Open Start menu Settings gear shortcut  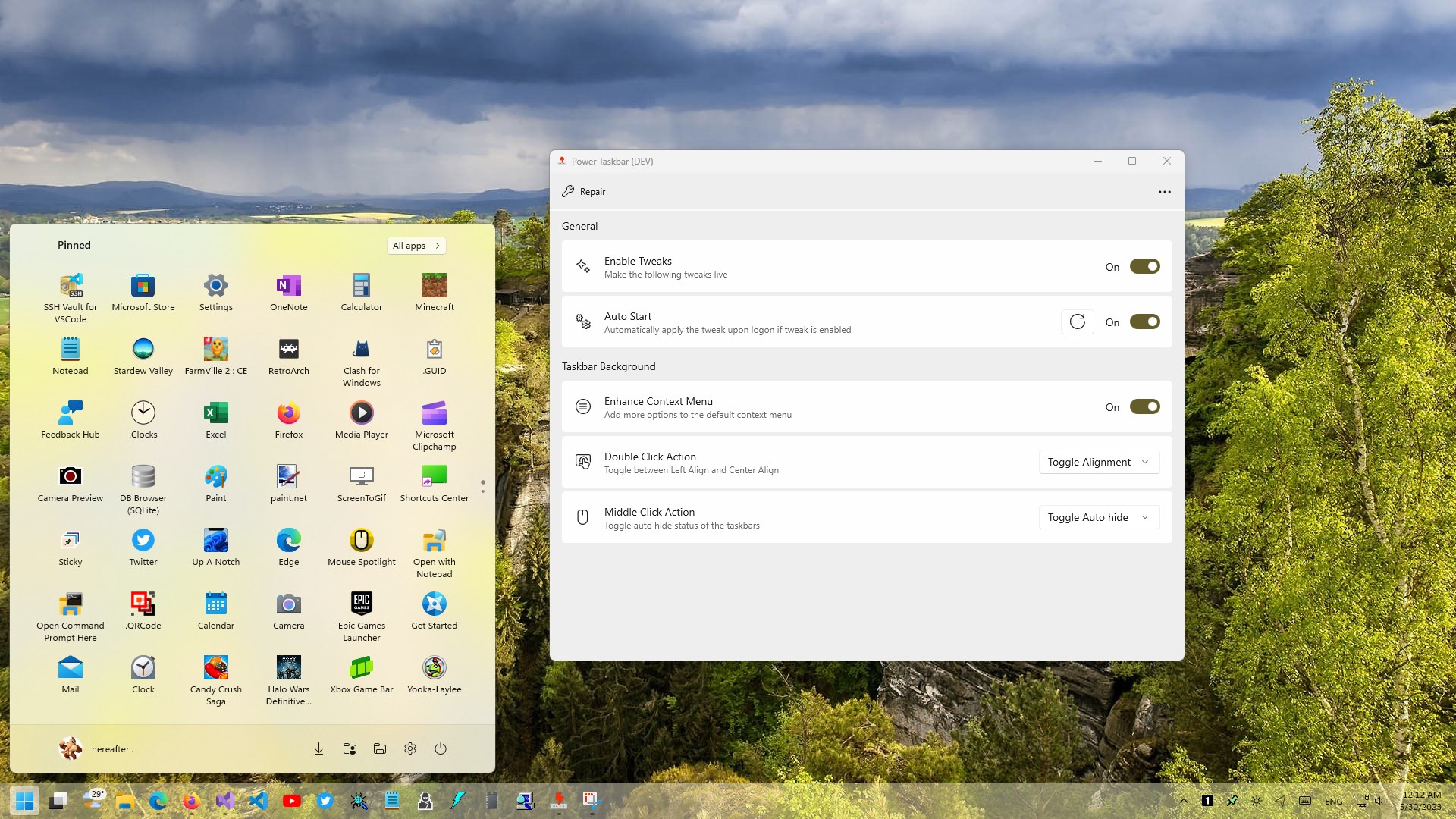pyautogui.click(x=410, y=748)
